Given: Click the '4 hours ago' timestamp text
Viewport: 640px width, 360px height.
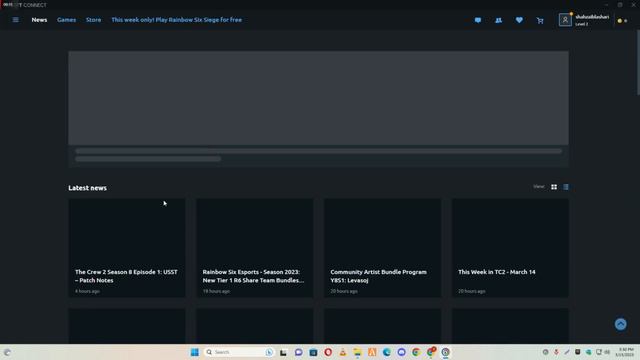Looking at the screenshot, I should (x=87, y=291).
